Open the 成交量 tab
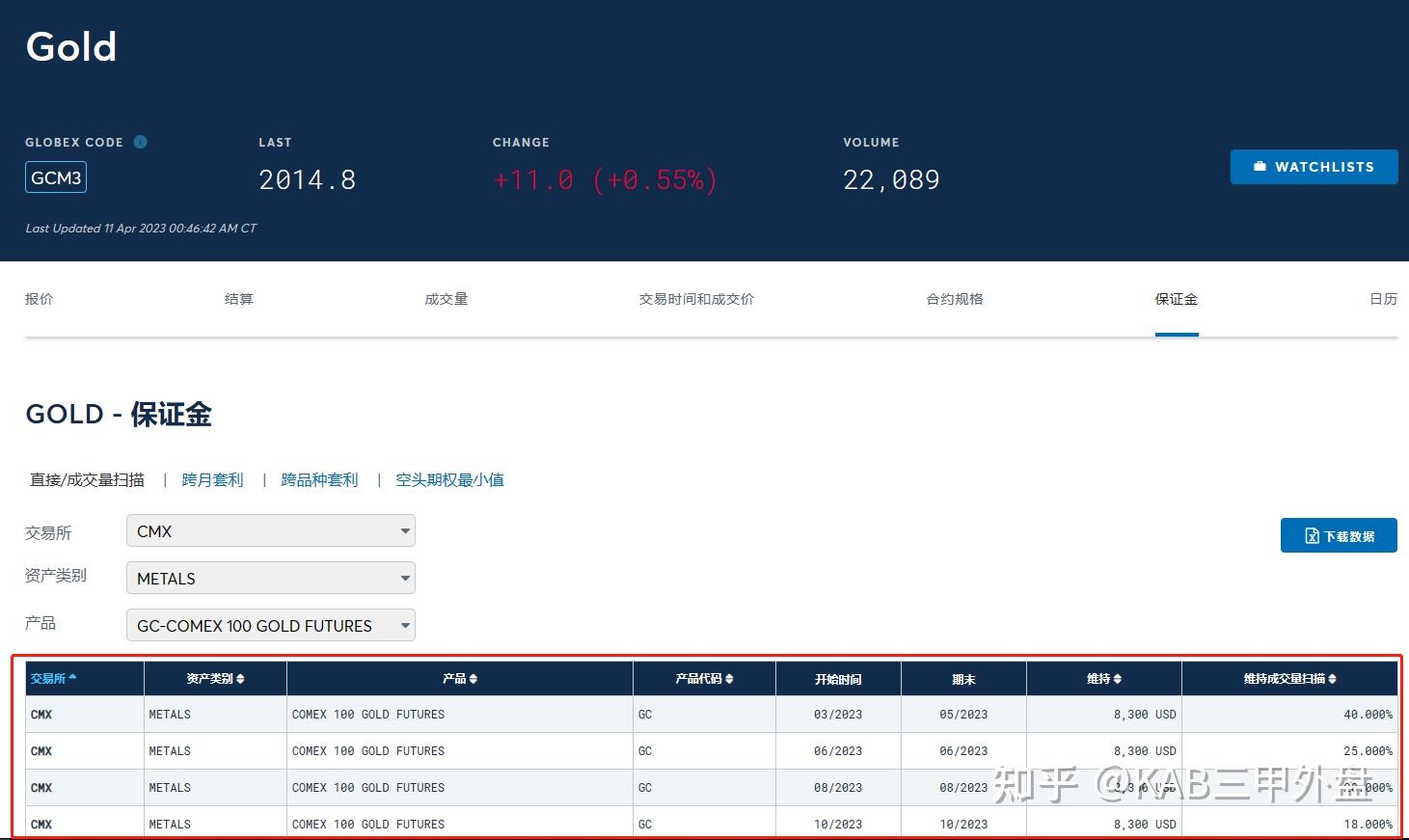The height and width of the screenshot is (840, 1409). (x=447, y=299)
